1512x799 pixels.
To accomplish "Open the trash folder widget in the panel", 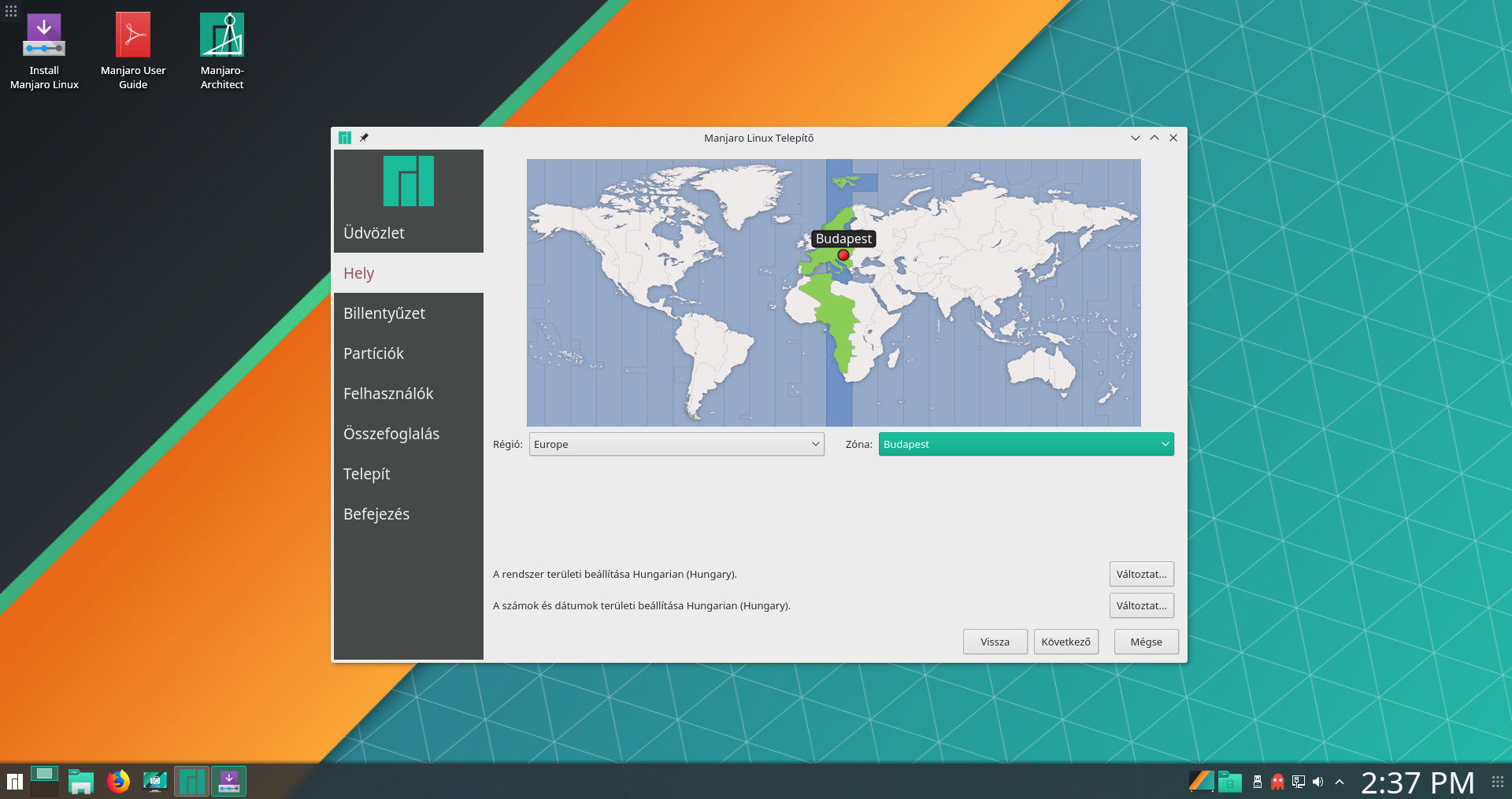I will (x=1229, y=782).
